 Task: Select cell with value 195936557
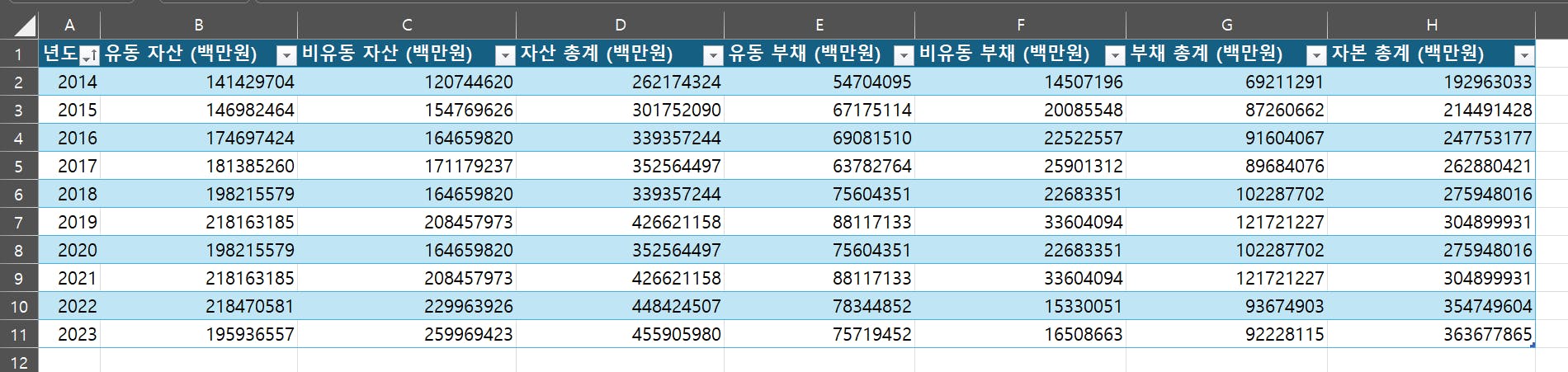(x=199, y=334)
